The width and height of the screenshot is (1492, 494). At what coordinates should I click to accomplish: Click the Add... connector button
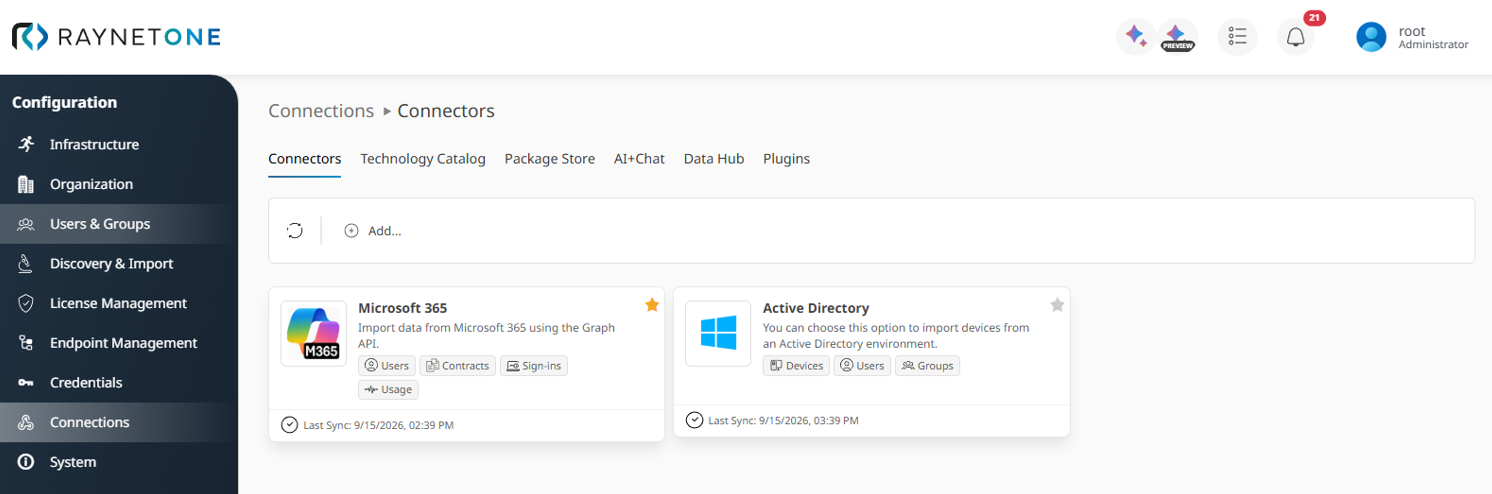[x=373, y=231]
